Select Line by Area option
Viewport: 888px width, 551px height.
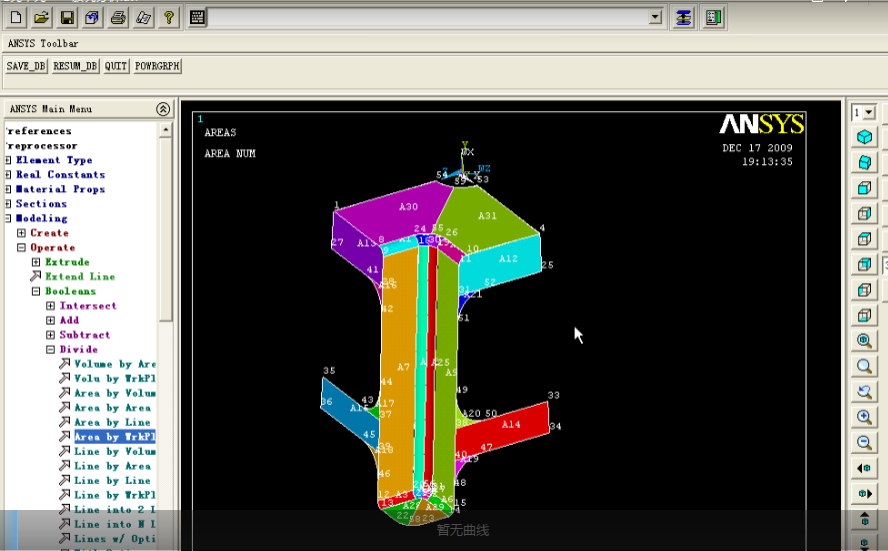click(113, 466)
